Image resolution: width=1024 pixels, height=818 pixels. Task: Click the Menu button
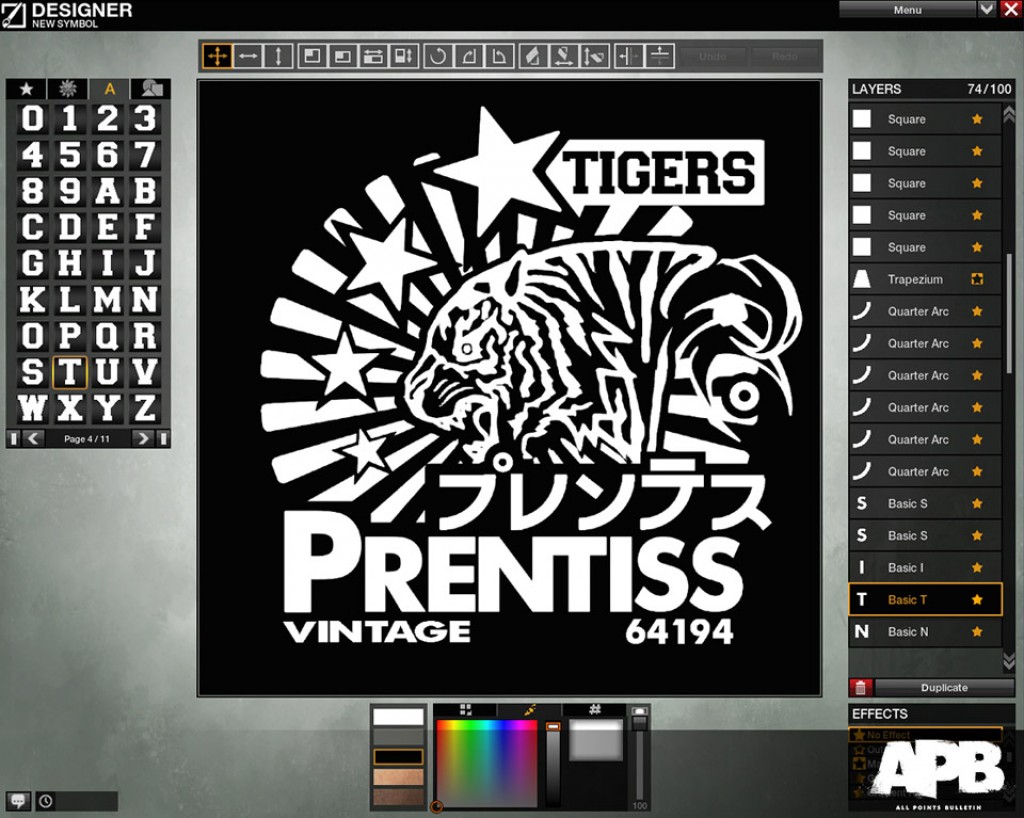pyautogui.click(x=907, y=9)
